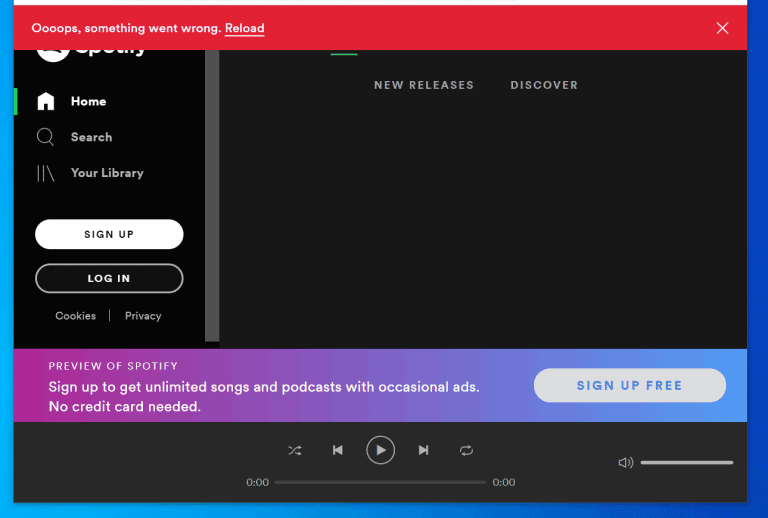The width and height of the screenshot is (768, 518).
Task: Play the current track
Action: pos(381,450)
